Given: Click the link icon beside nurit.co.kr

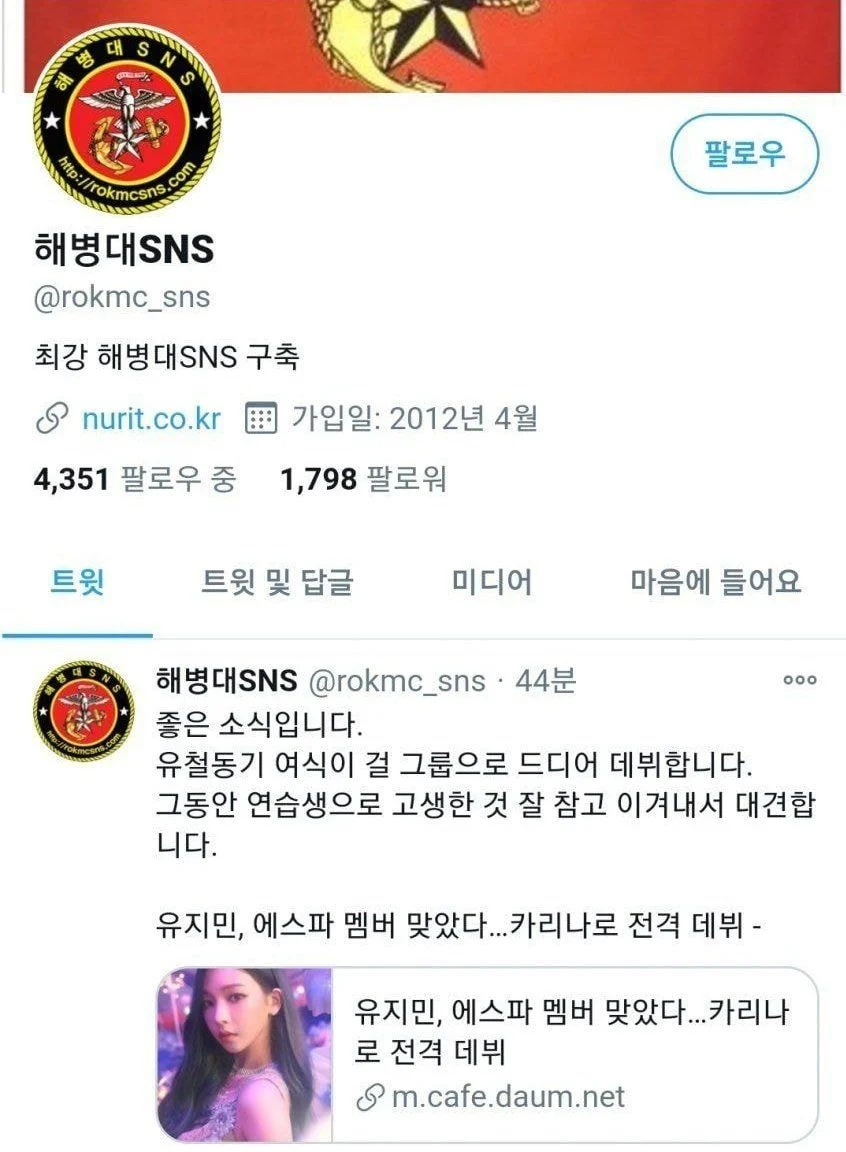Looking at the screenshot, I should (53, 418).
